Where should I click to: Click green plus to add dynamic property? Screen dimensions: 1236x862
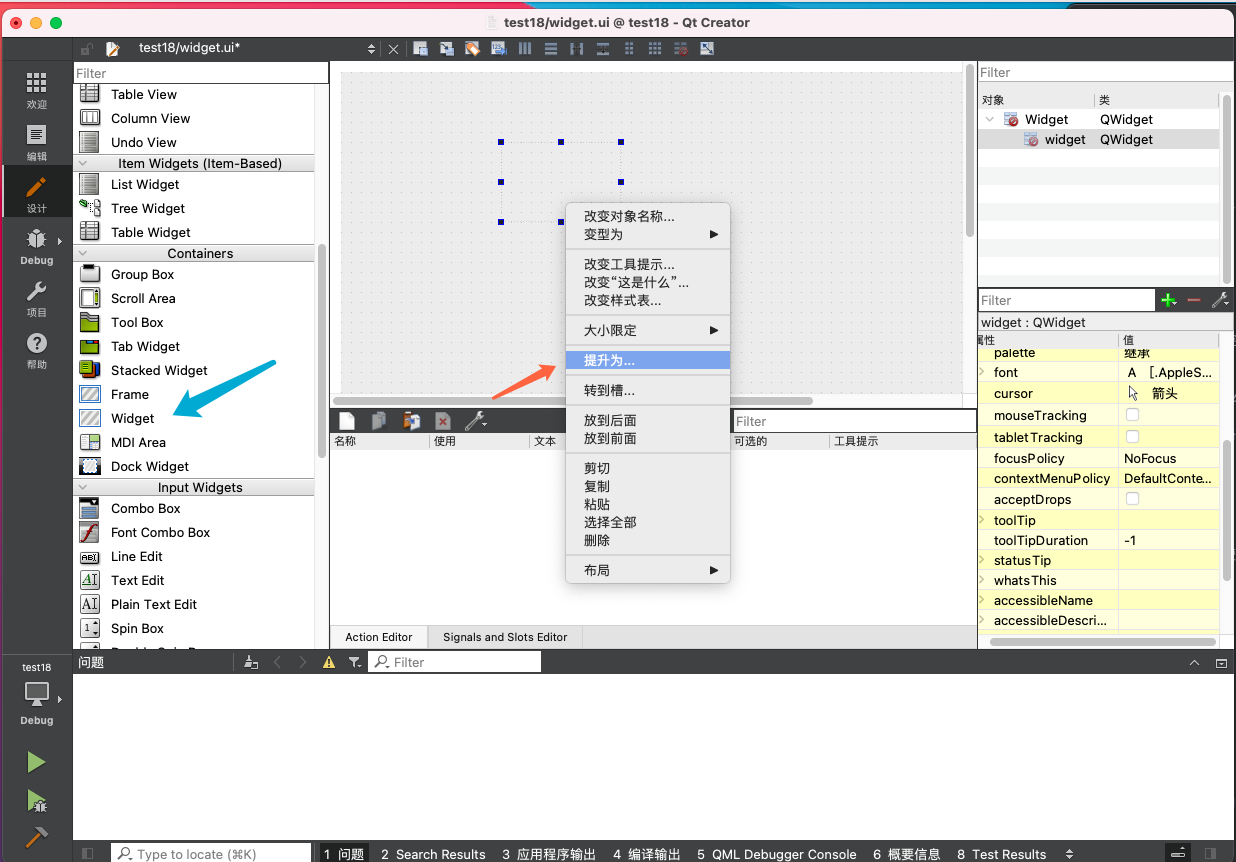(x=1168, y=300)
